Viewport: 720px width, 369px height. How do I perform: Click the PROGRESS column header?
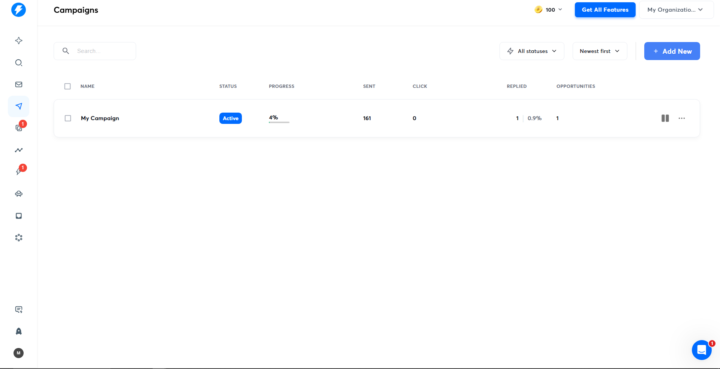coord(281,86)
